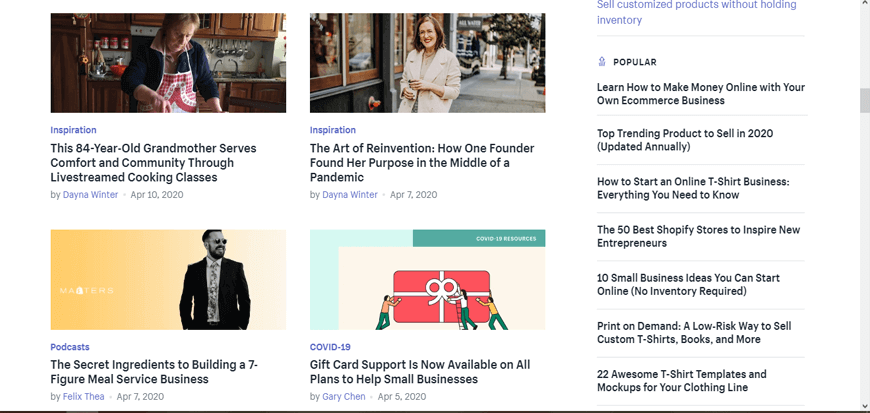Click the Popular section icon
This screenshot has width=870, height=413.
point(602,62)
